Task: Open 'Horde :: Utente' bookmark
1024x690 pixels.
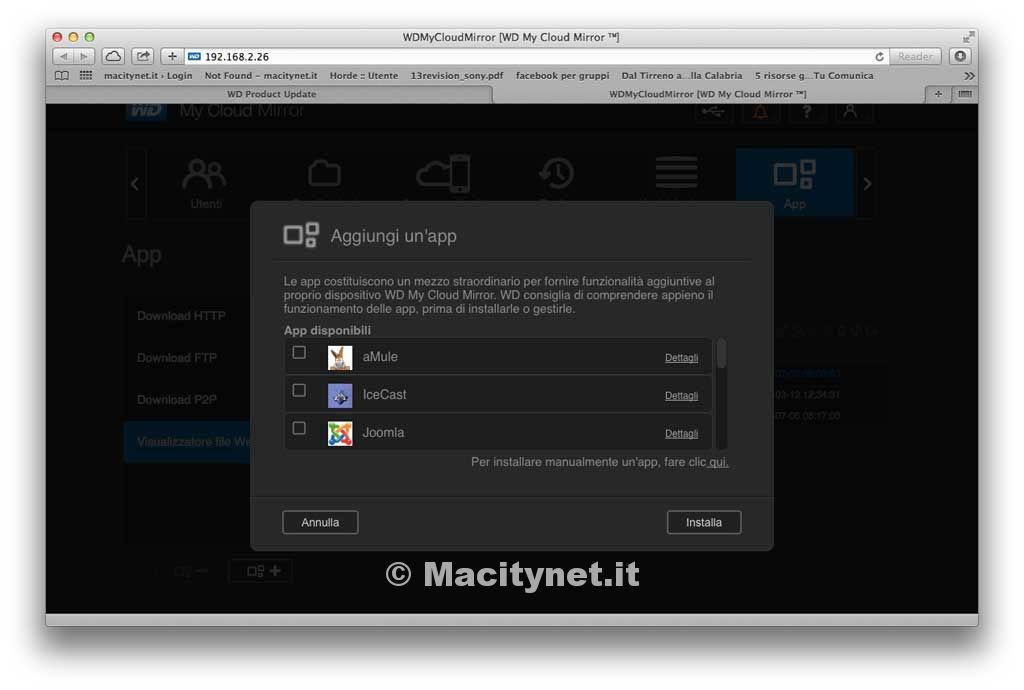Action: coord(364,76)
